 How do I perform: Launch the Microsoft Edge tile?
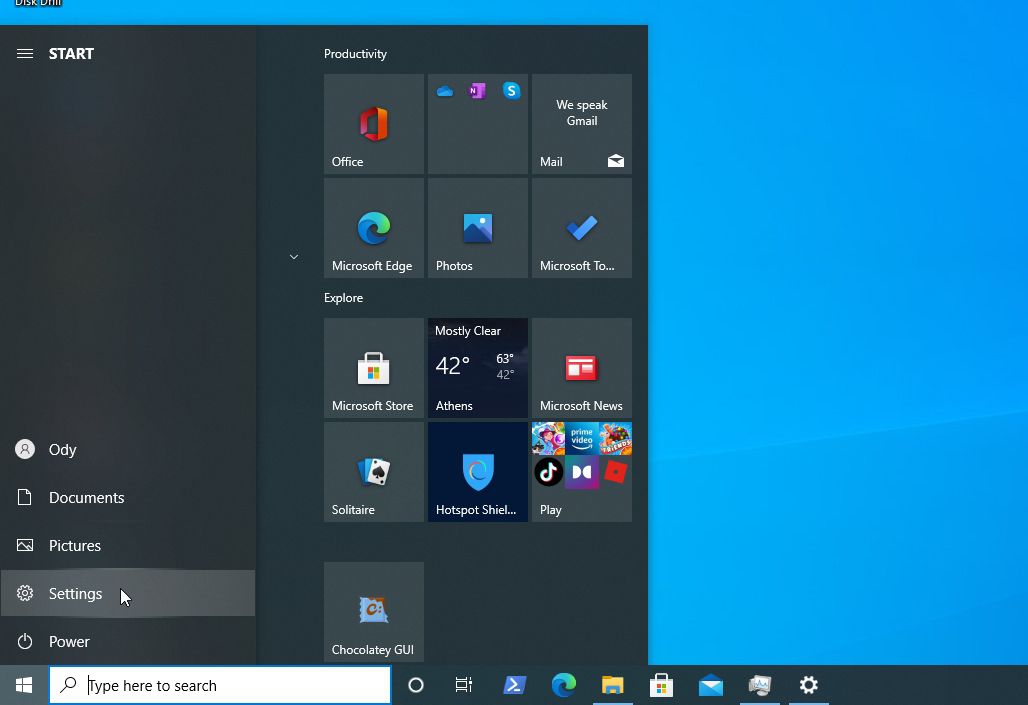pos(374,228)
